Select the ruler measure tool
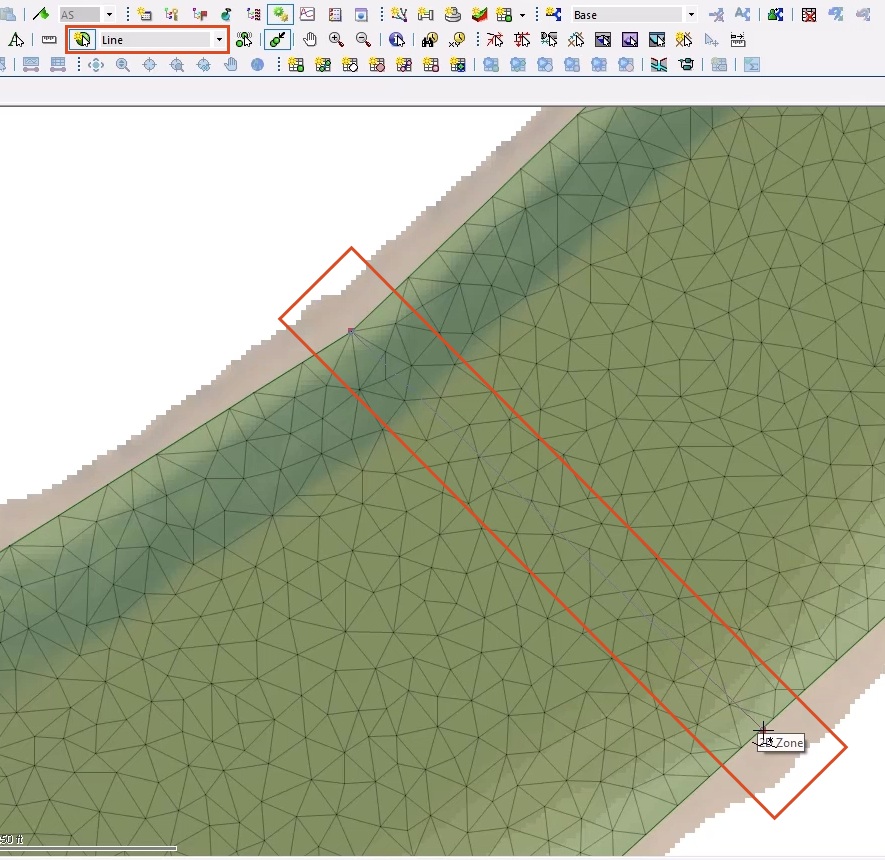 [49, 40]
